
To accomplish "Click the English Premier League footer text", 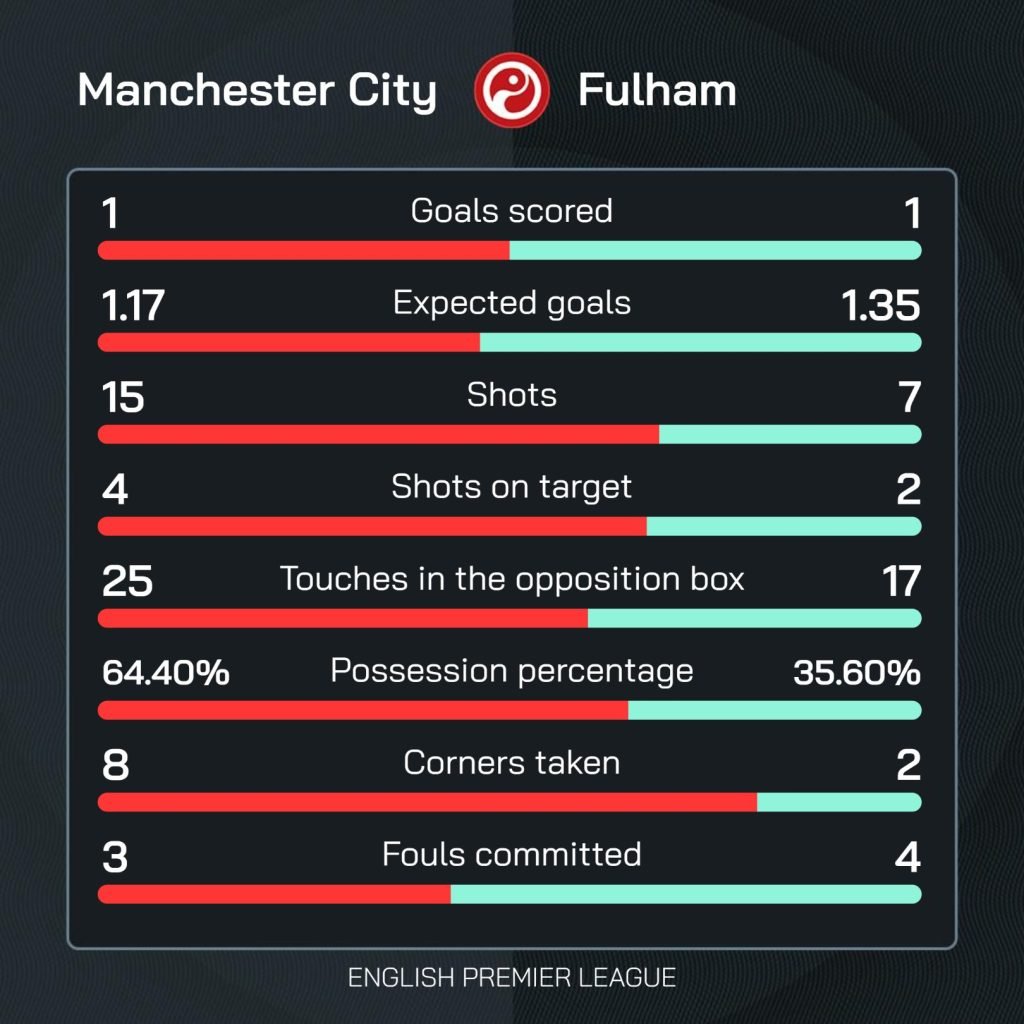I will click(511, 978).
